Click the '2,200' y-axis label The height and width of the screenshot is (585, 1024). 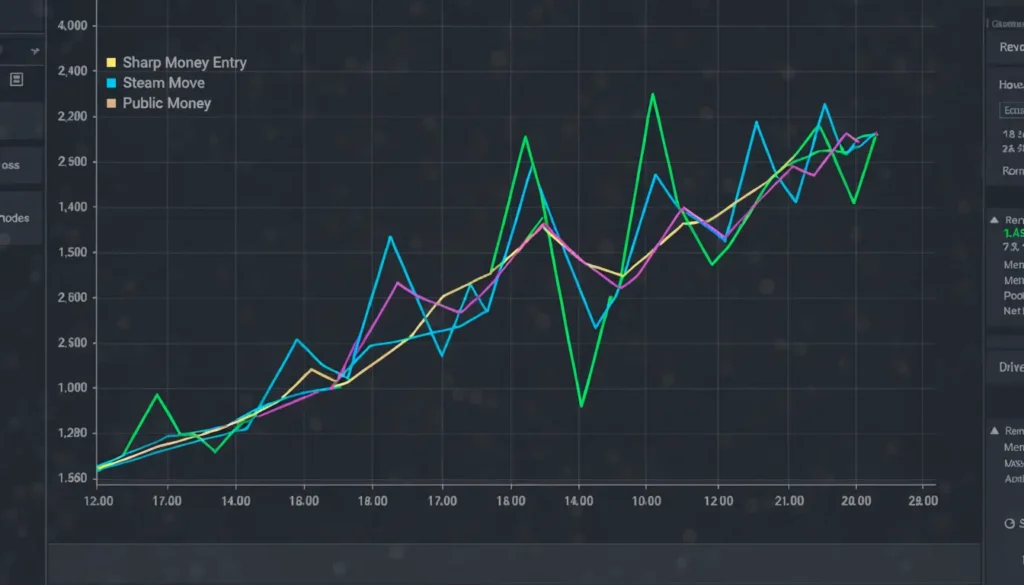click(x=72, y=117)
